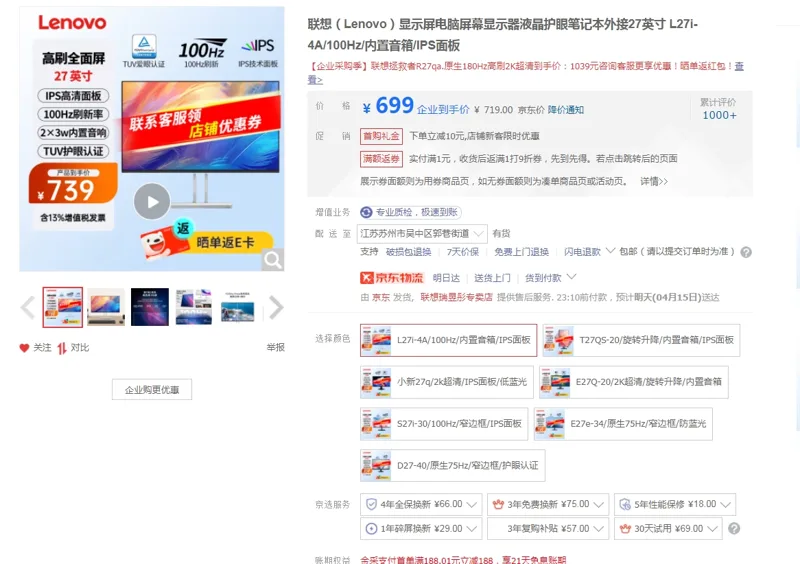800x564 pixels.
Task: Select the third dark blue product thumbnail
Action: click(150, 307)
